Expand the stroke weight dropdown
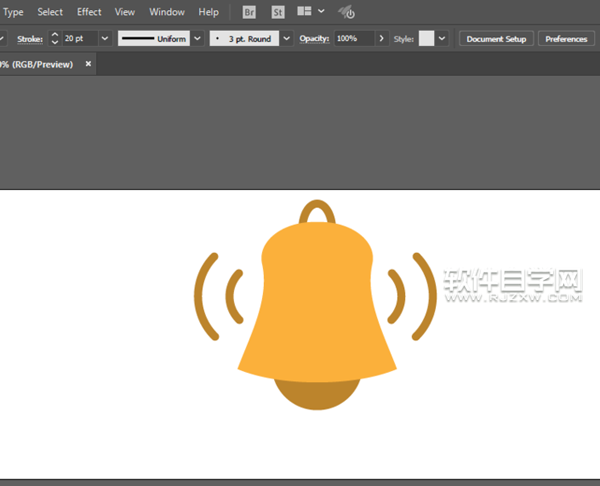 [x=105, y=38]
